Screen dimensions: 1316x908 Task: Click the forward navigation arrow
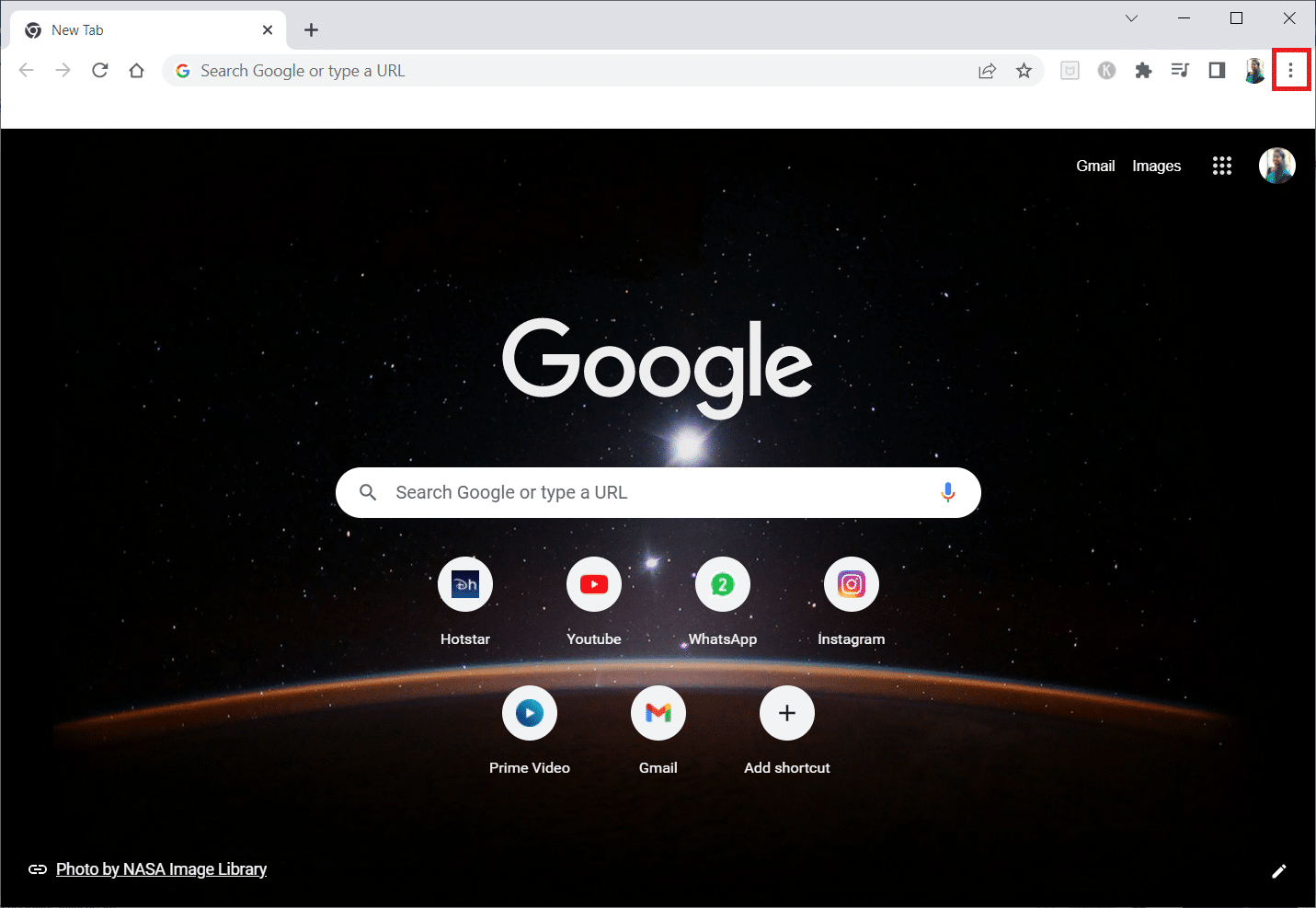[63, 71]
